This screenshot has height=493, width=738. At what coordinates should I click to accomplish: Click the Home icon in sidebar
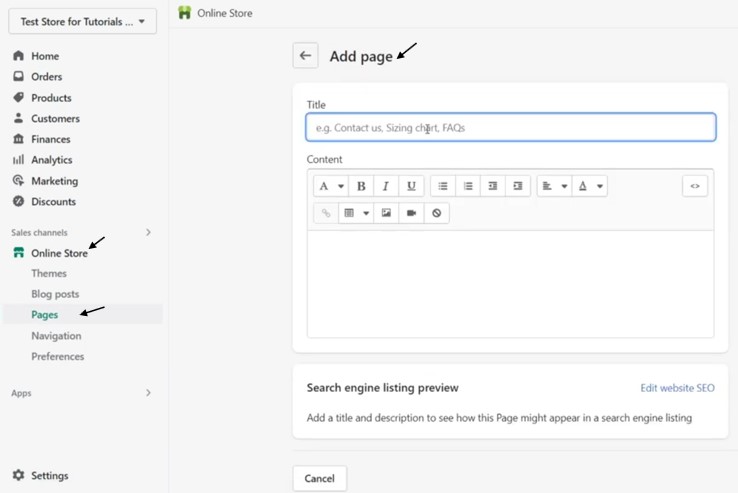18,56
